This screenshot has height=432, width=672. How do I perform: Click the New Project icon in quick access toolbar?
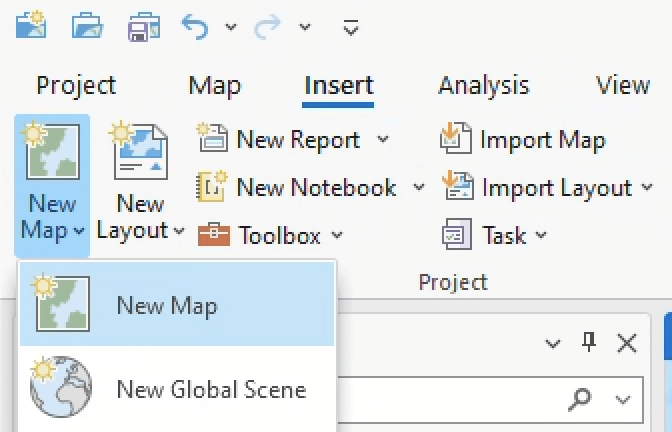31,27
